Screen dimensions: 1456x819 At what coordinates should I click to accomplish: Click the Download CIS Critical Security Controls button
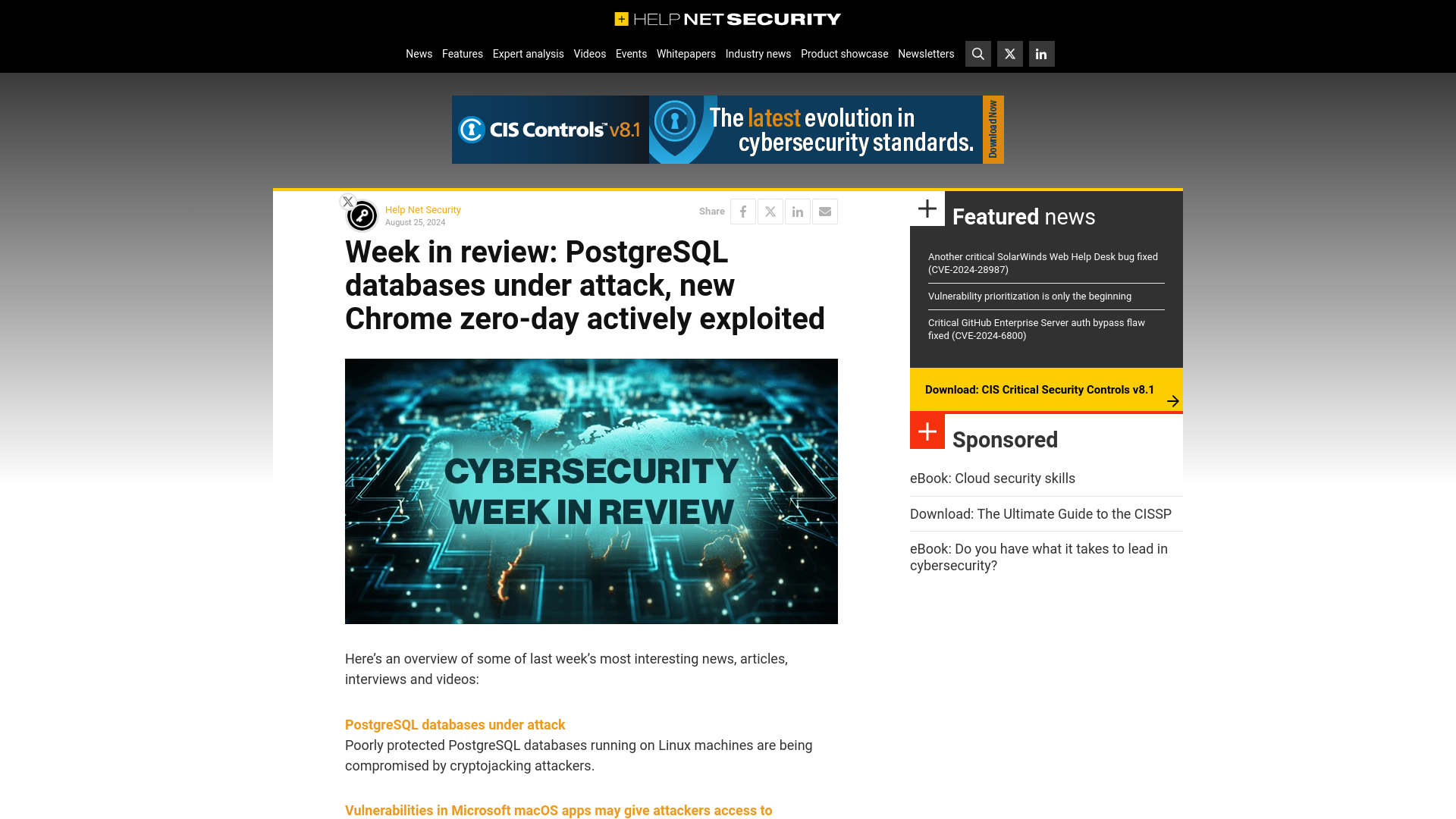(1046, 389)
